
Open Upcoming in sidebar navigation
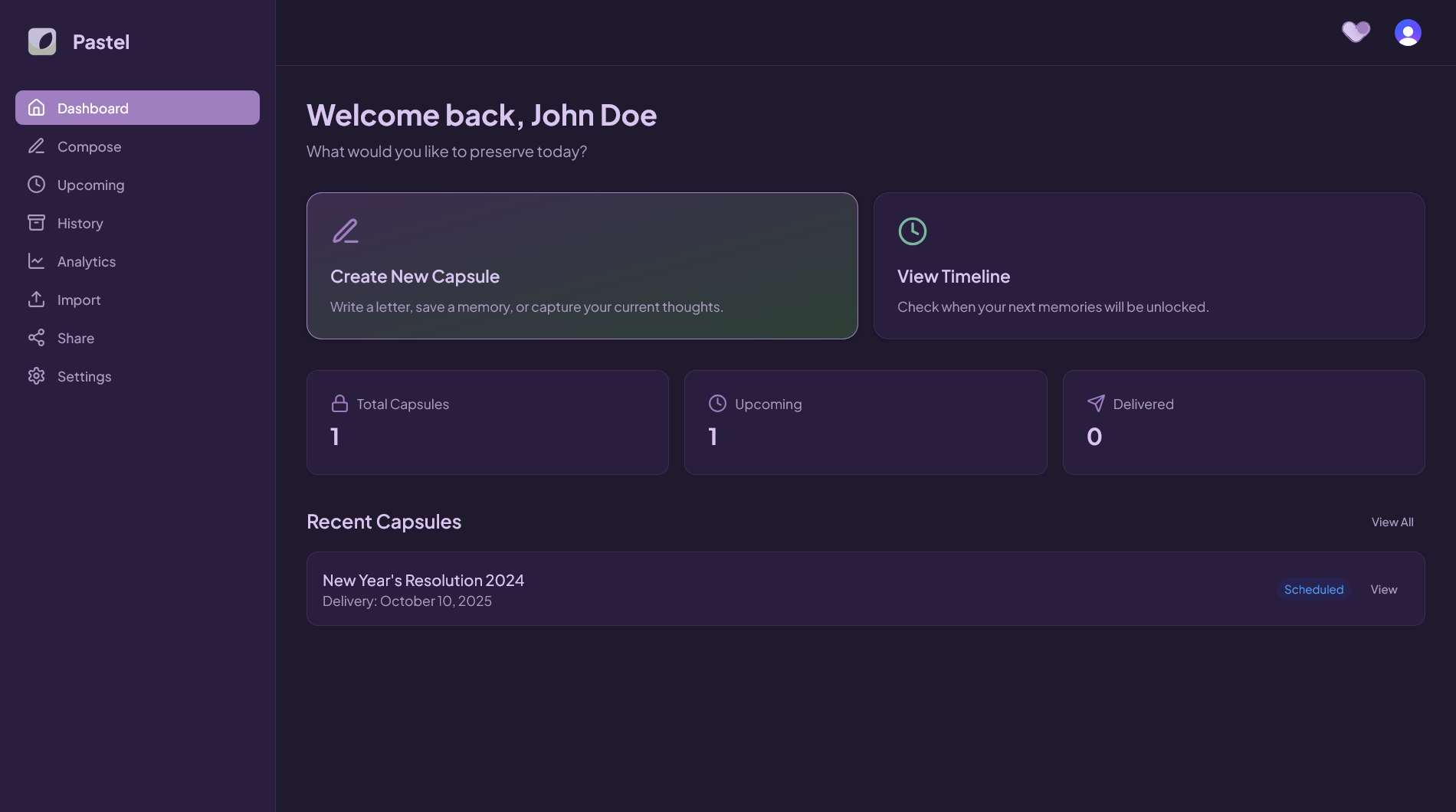[x=90, y=185]
